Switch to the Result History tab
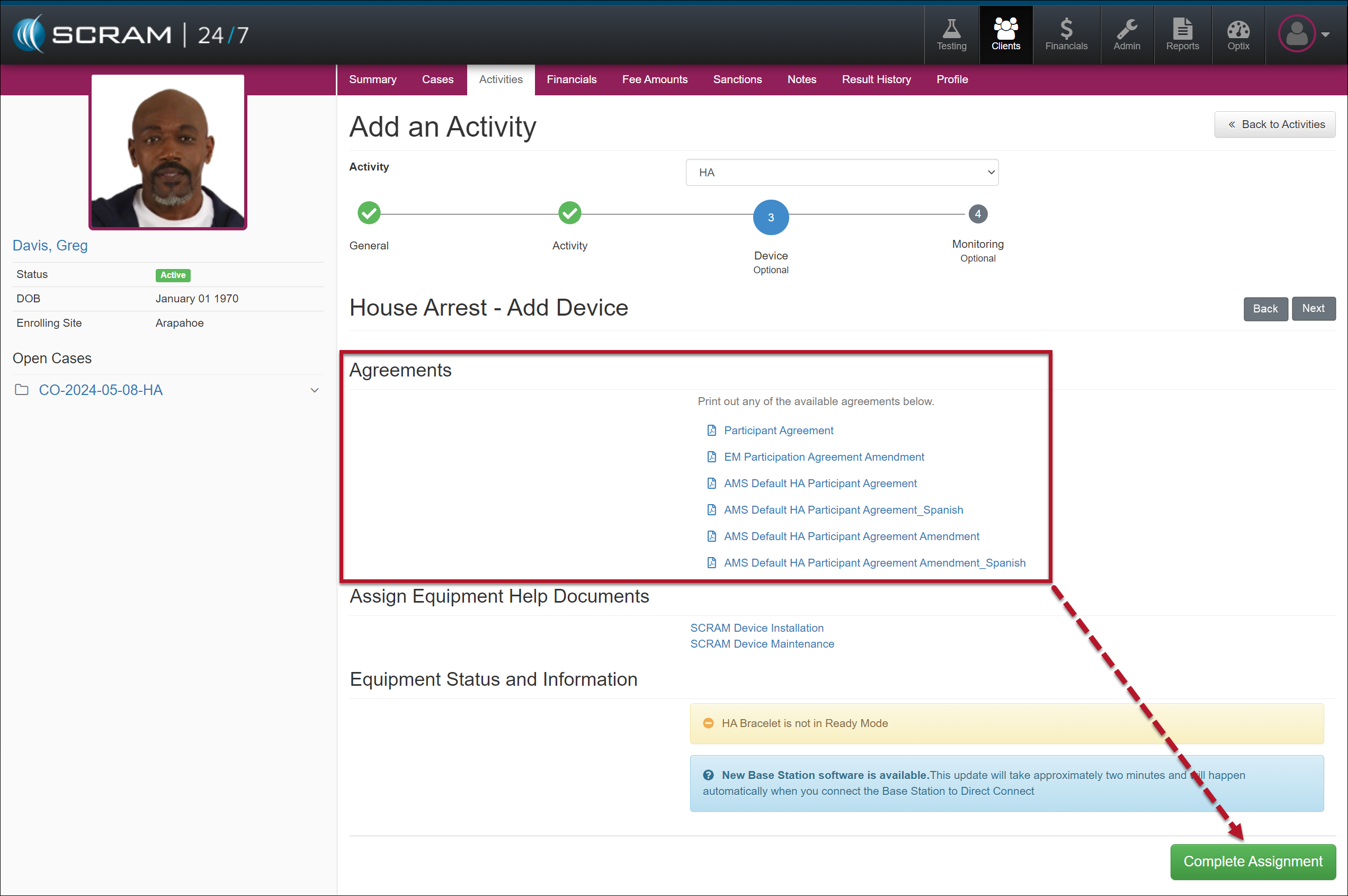The image size is (1348, 896). (x=876, y=79)
